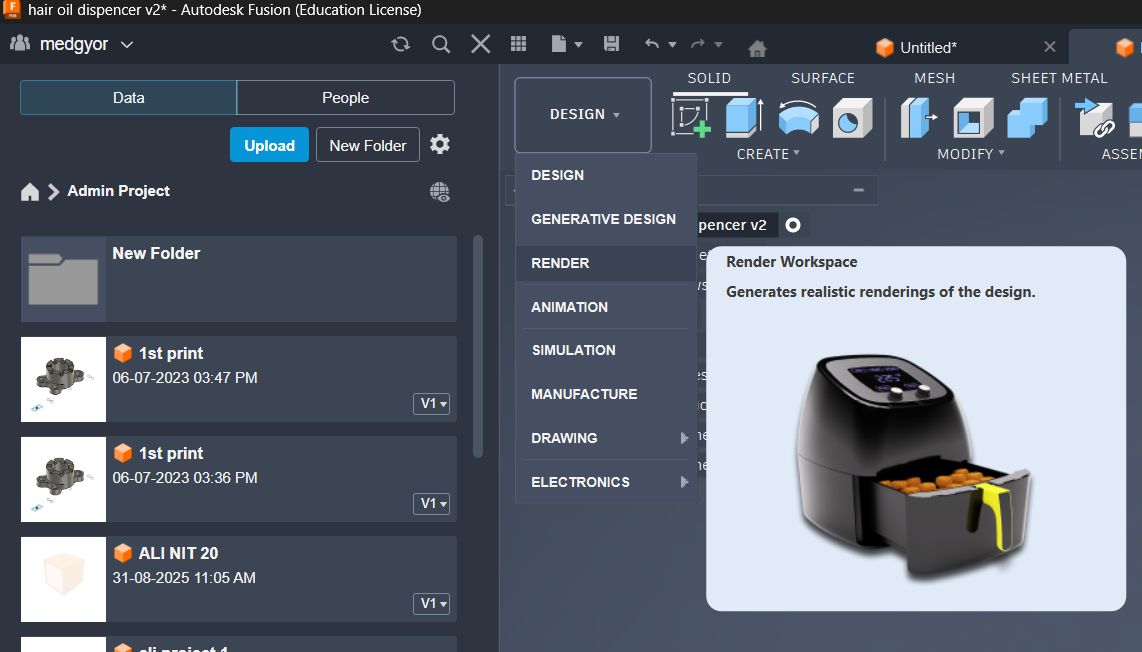Click the Undo arrow
This screenshot has width=1142, height=652.
652,44
